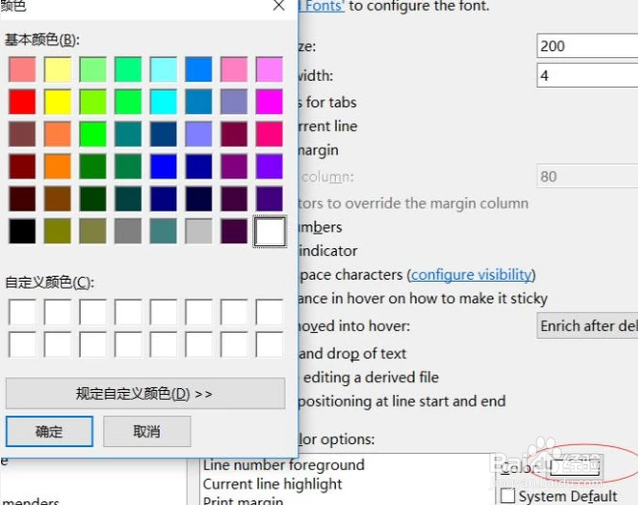
Task: Select the hot pink swatch in third row
Action: click(x=269, y=134)
